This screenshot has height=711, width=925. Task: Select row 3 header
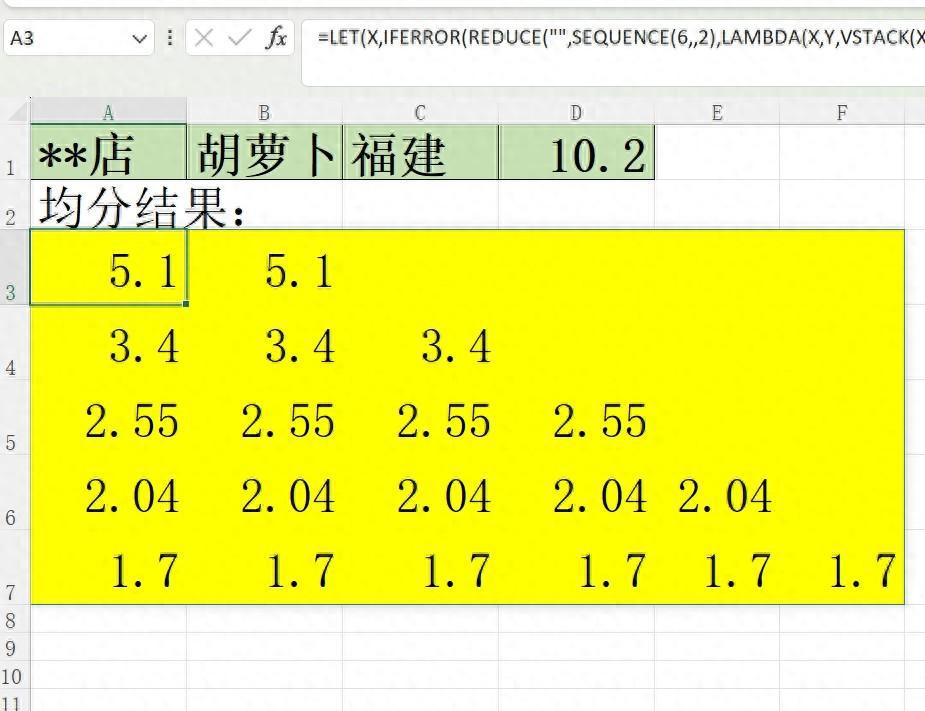click(x=15, y=267)
